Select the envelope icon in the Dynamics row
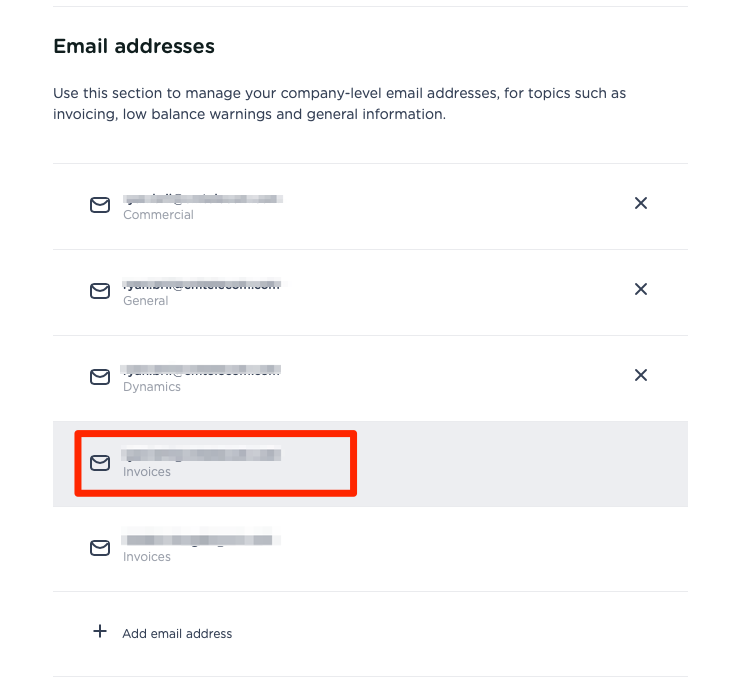Viewport: 752px width, 681px height. point(100,377)
